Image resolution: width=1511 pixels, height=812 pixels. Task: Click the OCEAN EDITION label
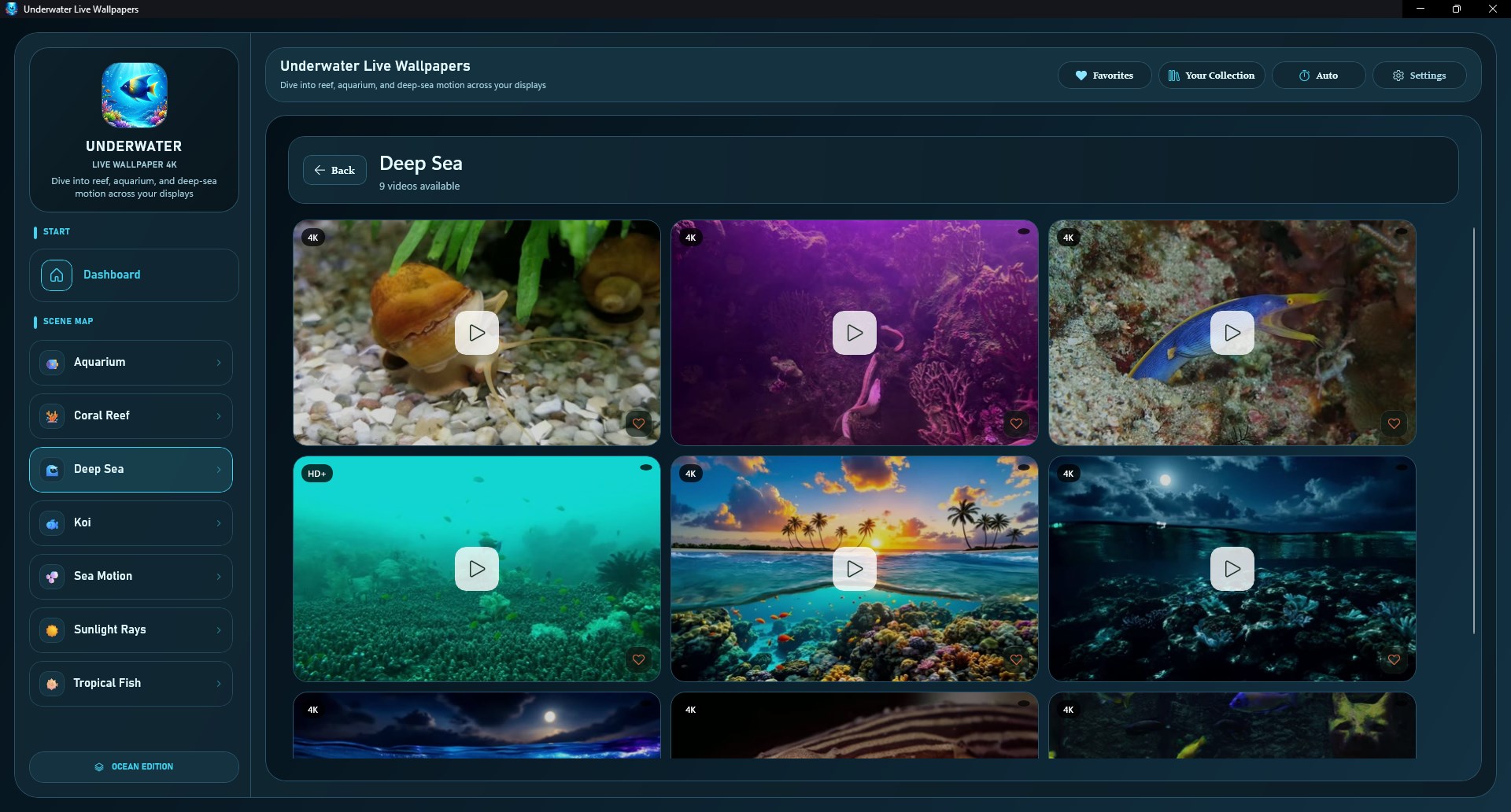tap(142, 766)
